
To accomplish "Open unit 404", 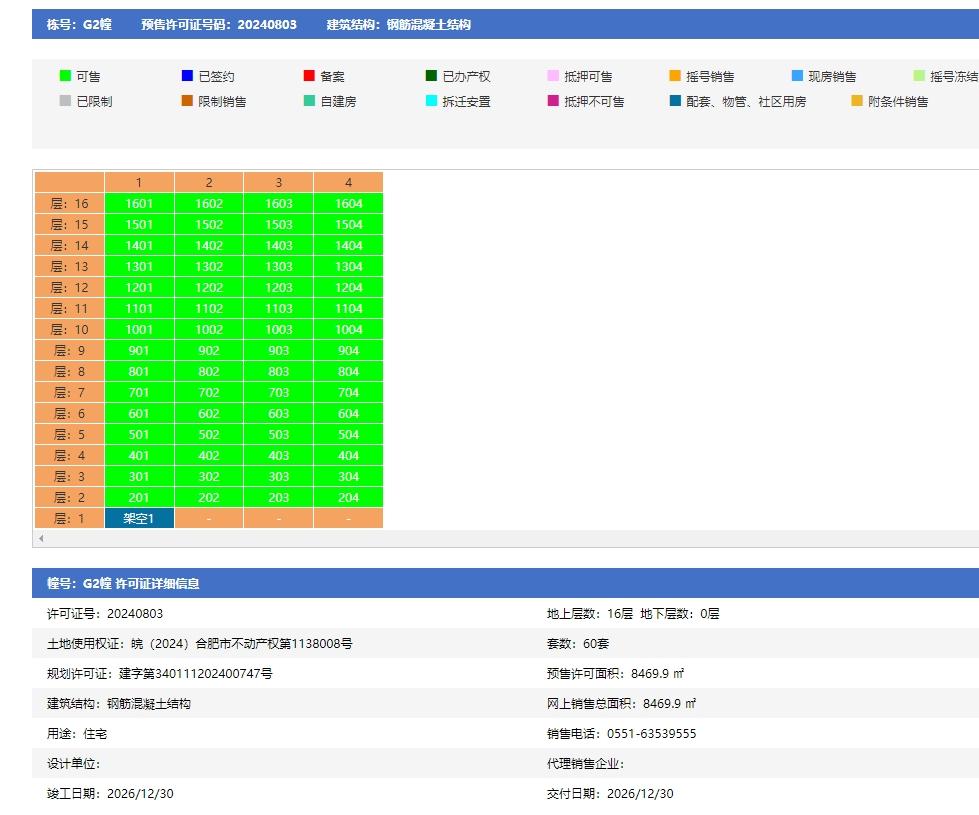I will [x=348, y=455].
